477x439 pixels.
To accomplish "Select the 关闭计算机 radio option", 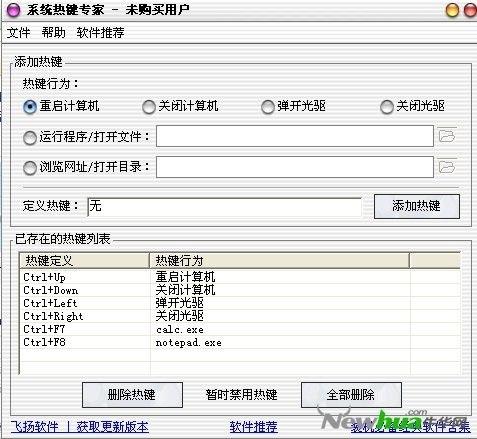I will point(149,107).
